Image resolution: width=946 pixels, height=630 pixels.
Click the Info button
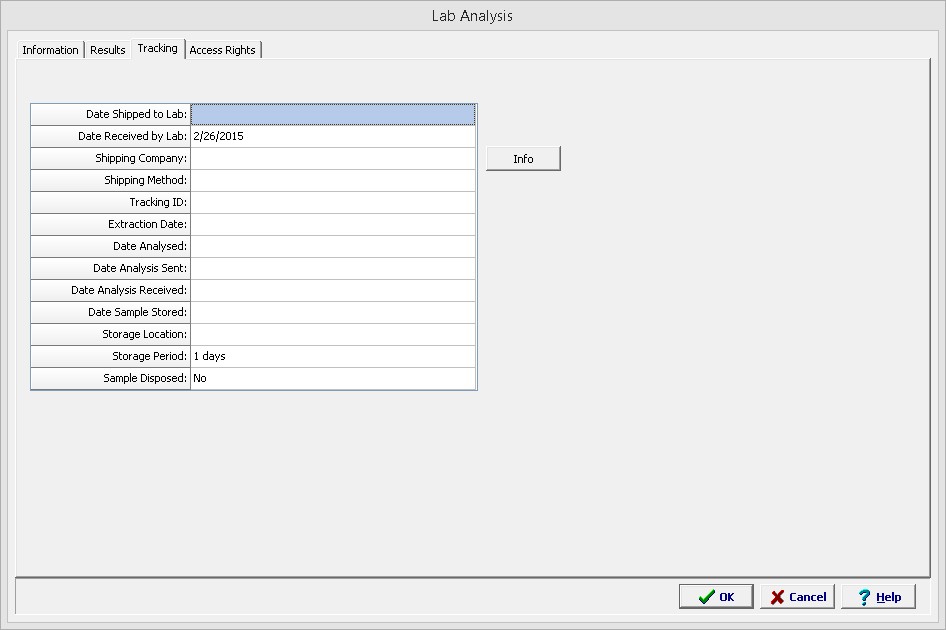[523, 159]
